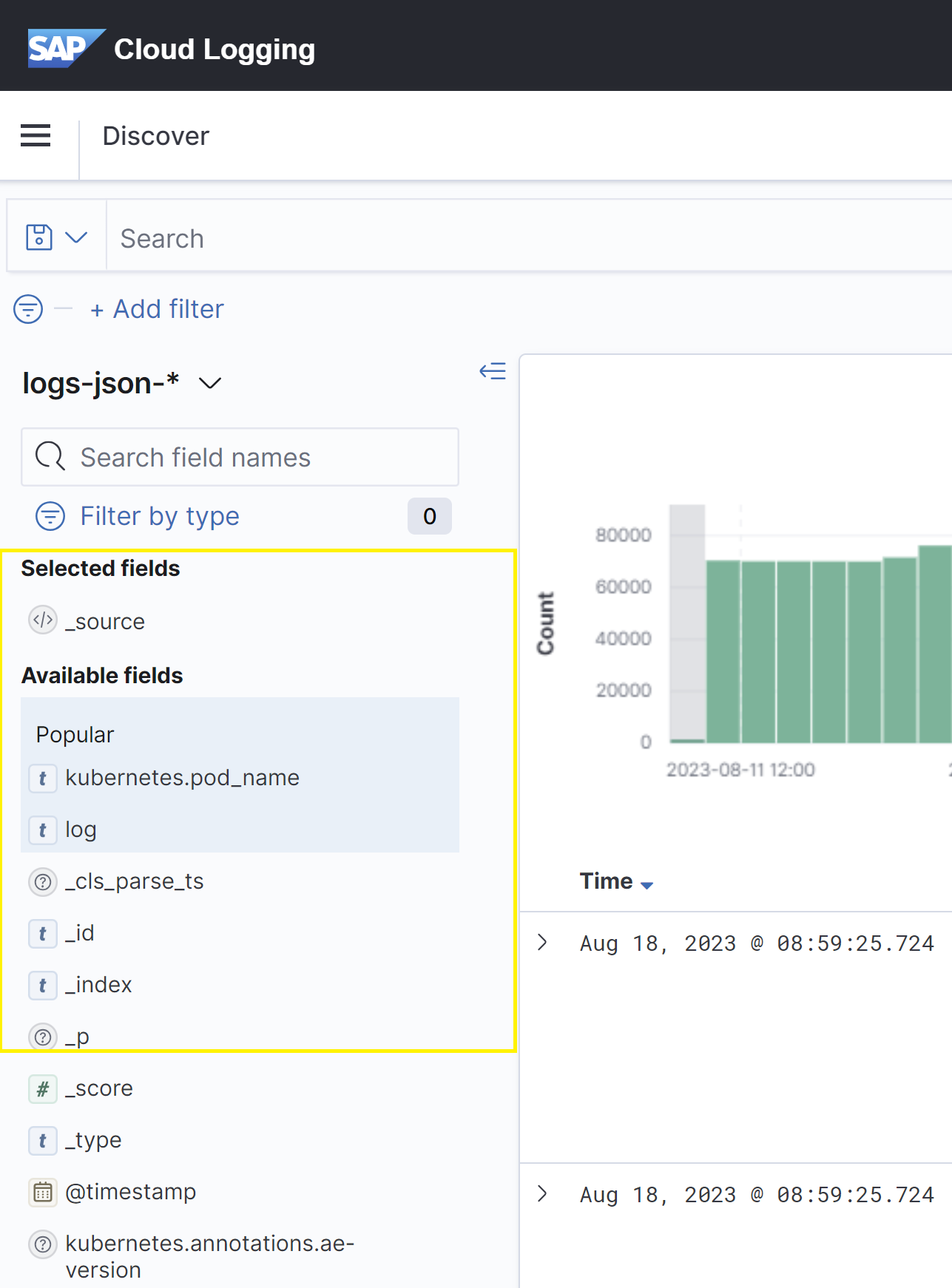Screen dimensions: 952x1288
Task: Open the hamburger navigation menu
Action: tap(36, 135)
